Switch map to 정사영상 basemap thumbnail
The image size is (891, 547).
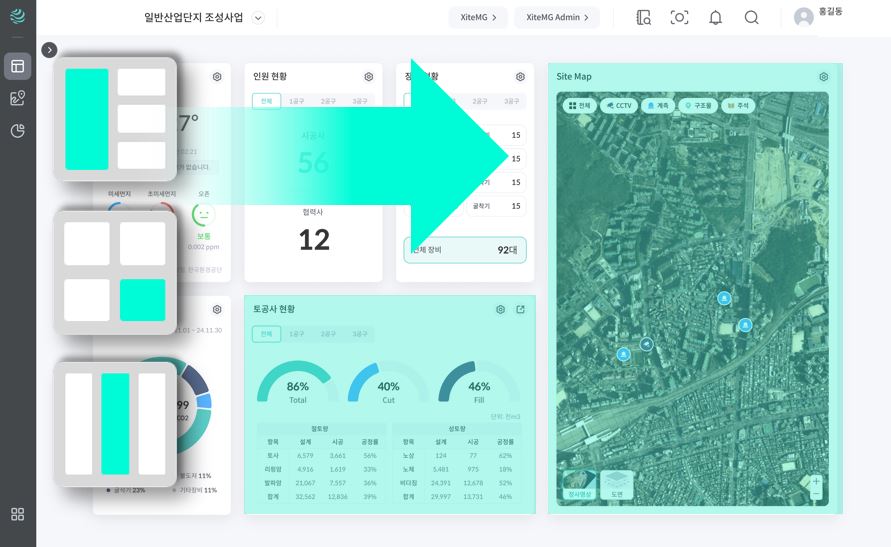pos(580,485)
